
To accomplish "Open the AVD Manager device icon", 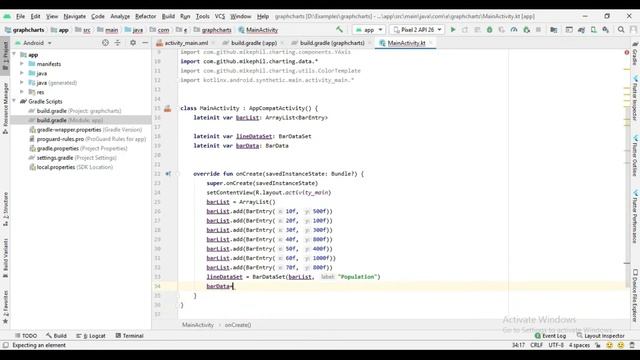I will (x=593, y=30).
